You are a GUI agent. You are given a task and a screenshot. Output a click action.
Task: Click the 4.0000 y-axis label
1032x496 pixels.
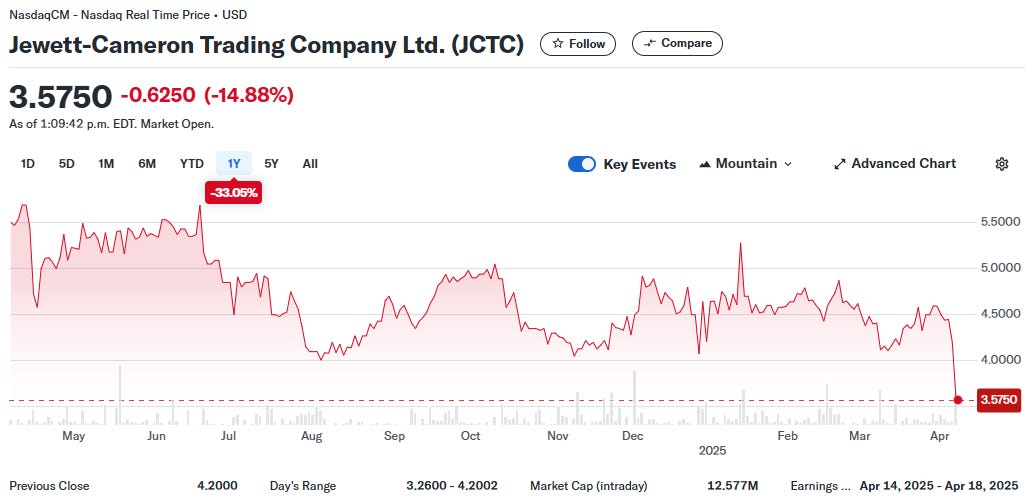click(x=1000, y=360)
